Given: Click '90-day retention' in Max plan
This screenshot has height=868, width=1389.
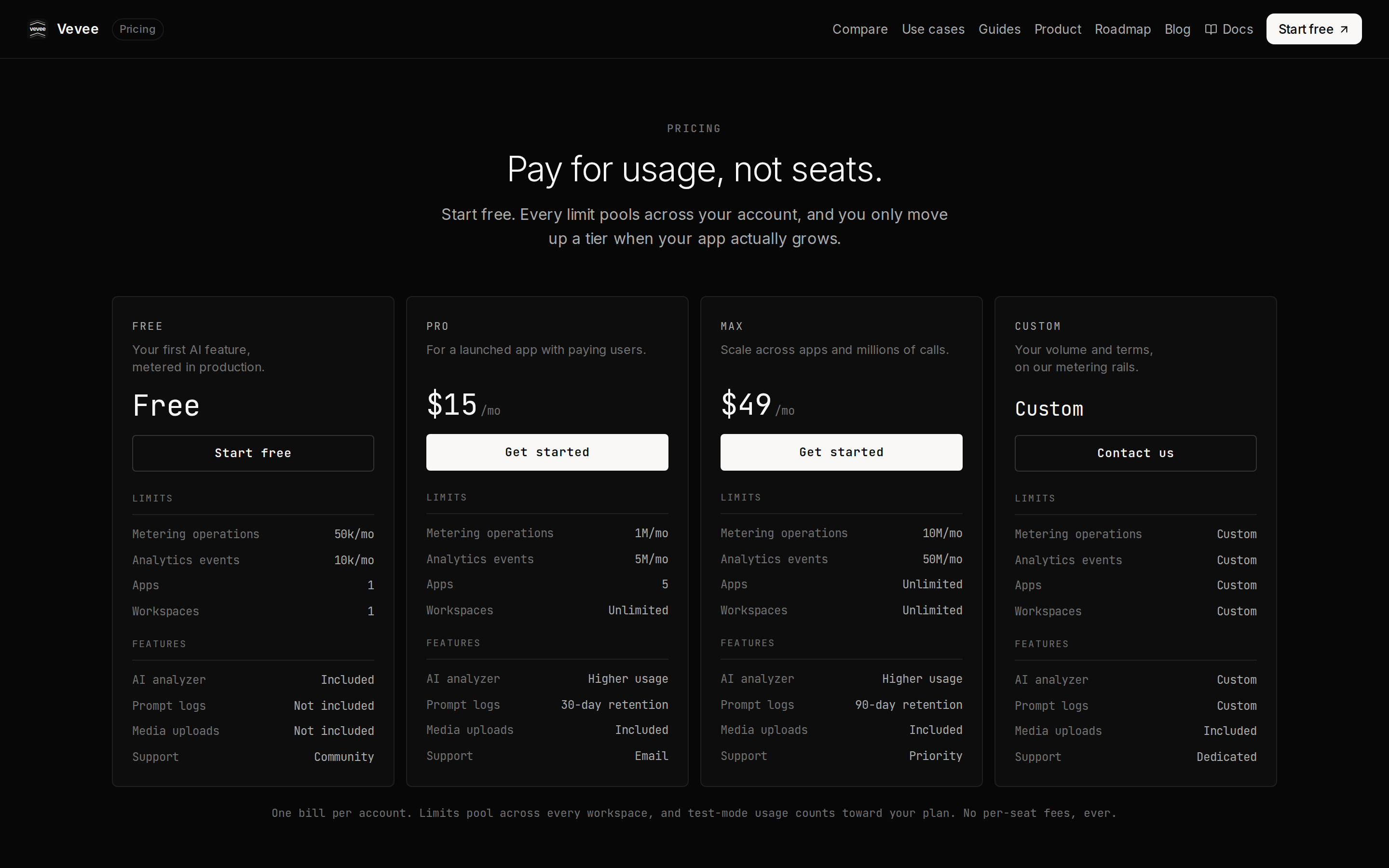Looking at the screenshot, I should pyautogui.click(x=909, y=705).
